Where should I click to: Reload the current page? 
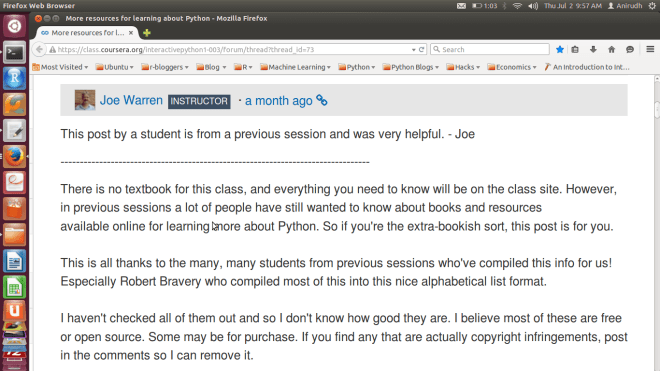[421, 50]
